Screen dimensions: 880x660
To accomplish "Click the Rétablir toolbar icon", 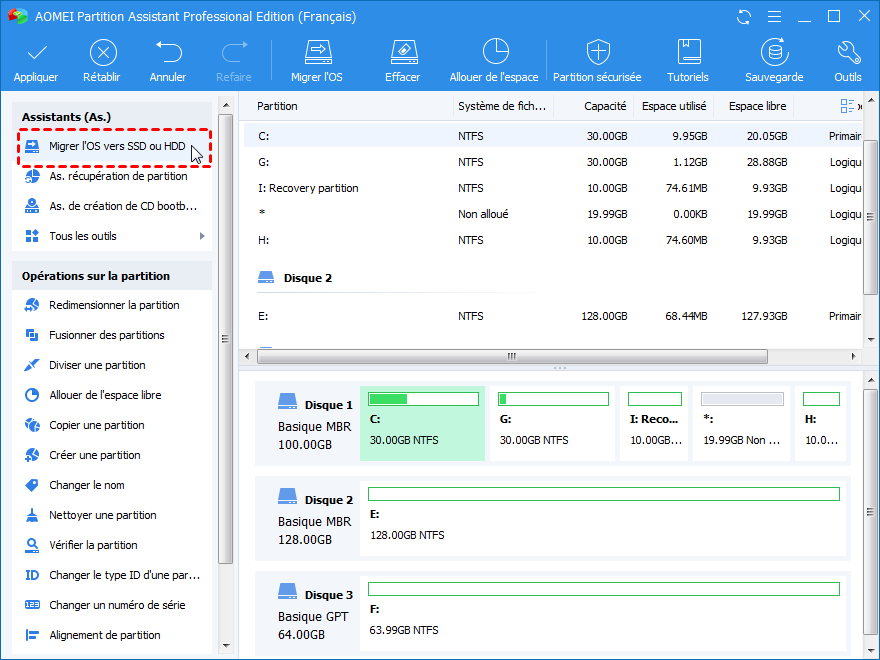I will 102,53.
